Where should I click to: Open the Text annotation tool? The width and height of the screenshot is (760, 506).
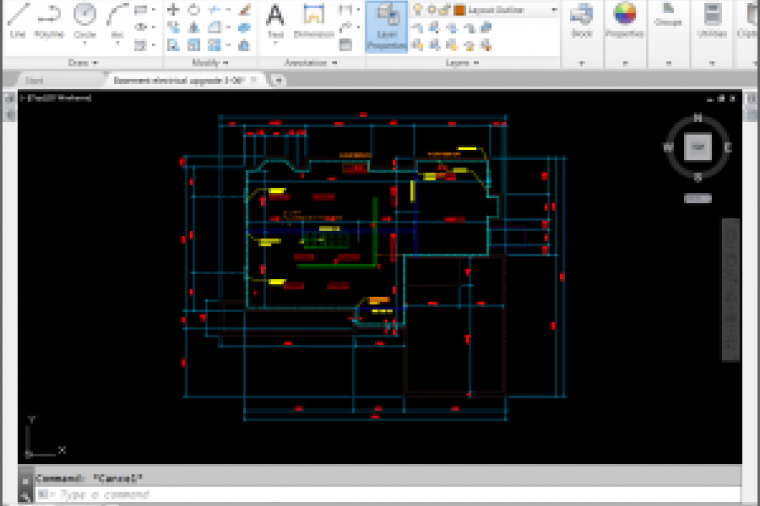tap(275, 20)
